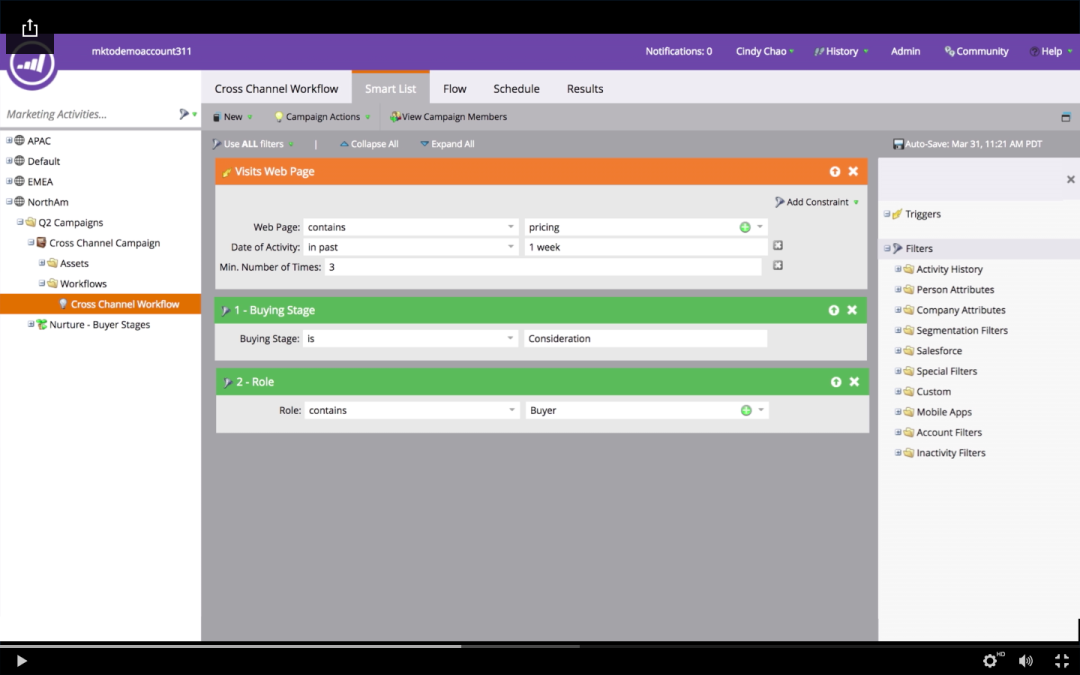1080x675 pixels.
Task: Click the Min. Number of Times field
Action: point(543,267)
